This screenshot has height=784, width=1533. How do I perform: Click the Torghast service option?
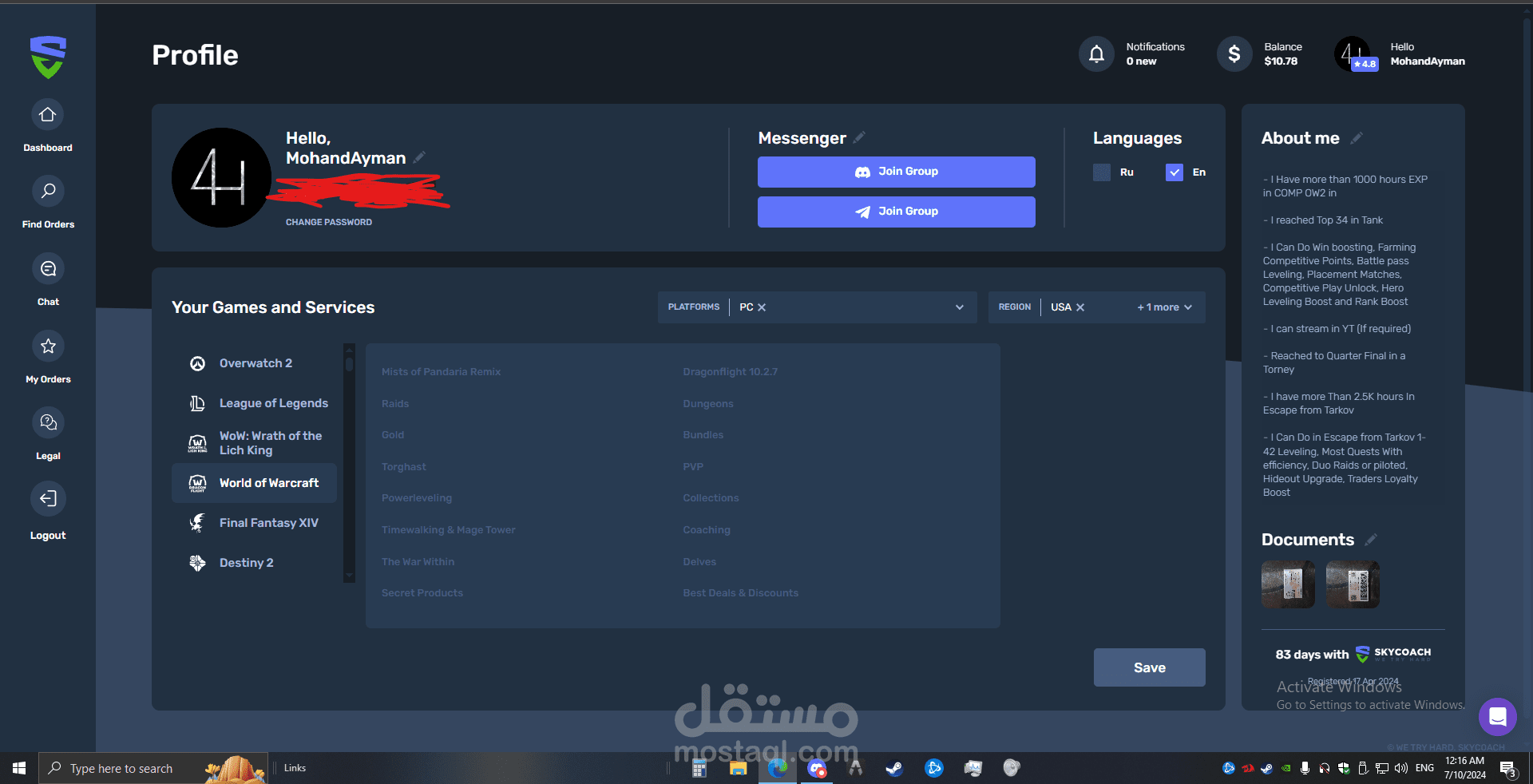click(404, 467)
